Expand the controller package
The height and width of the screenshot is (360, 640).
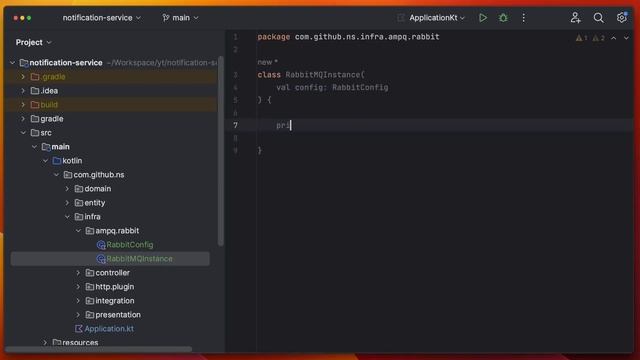point(78,273)
